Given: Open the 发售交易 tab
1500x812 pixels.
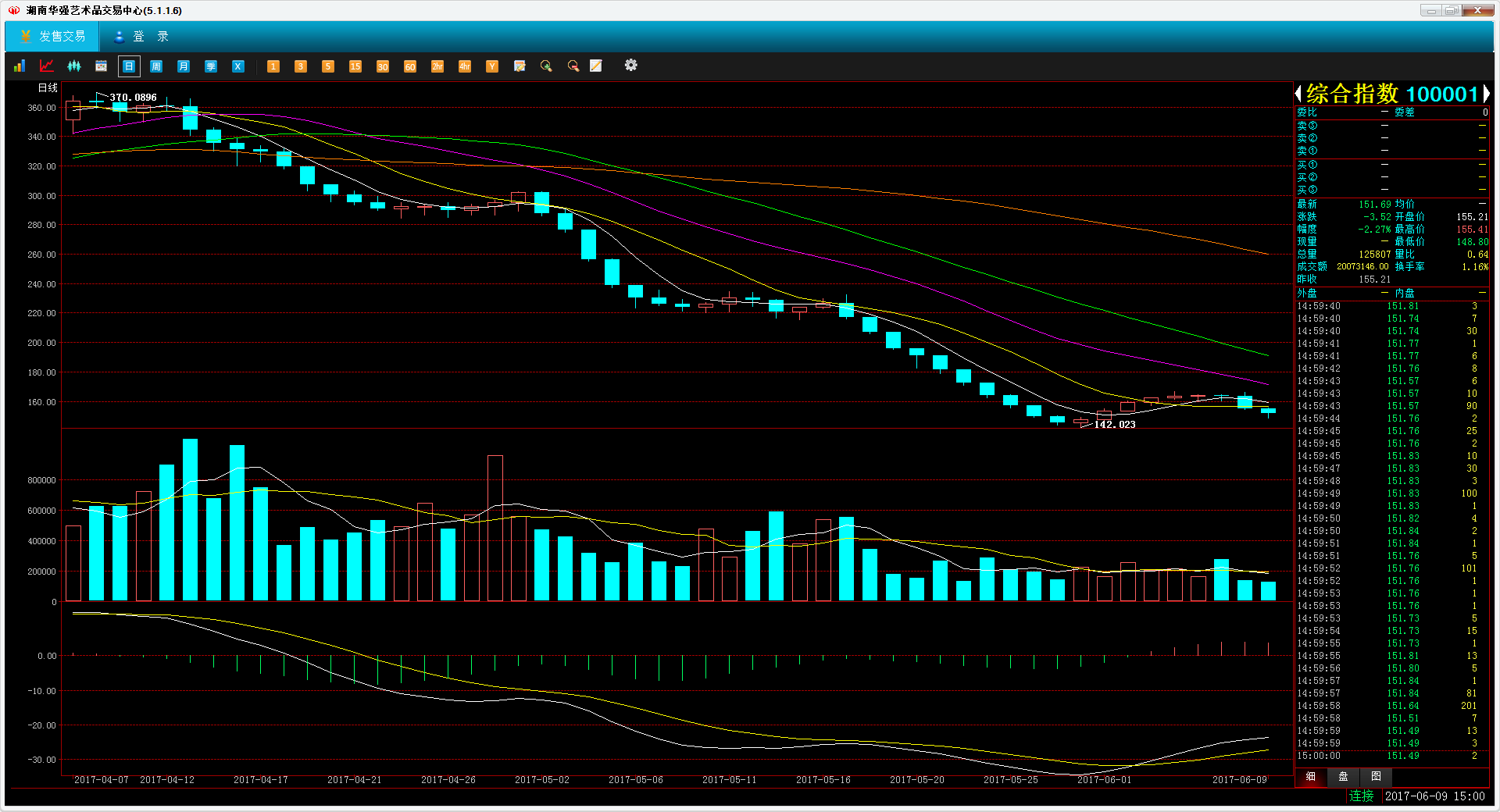Looking at the screenshot, I should (52, 37).
